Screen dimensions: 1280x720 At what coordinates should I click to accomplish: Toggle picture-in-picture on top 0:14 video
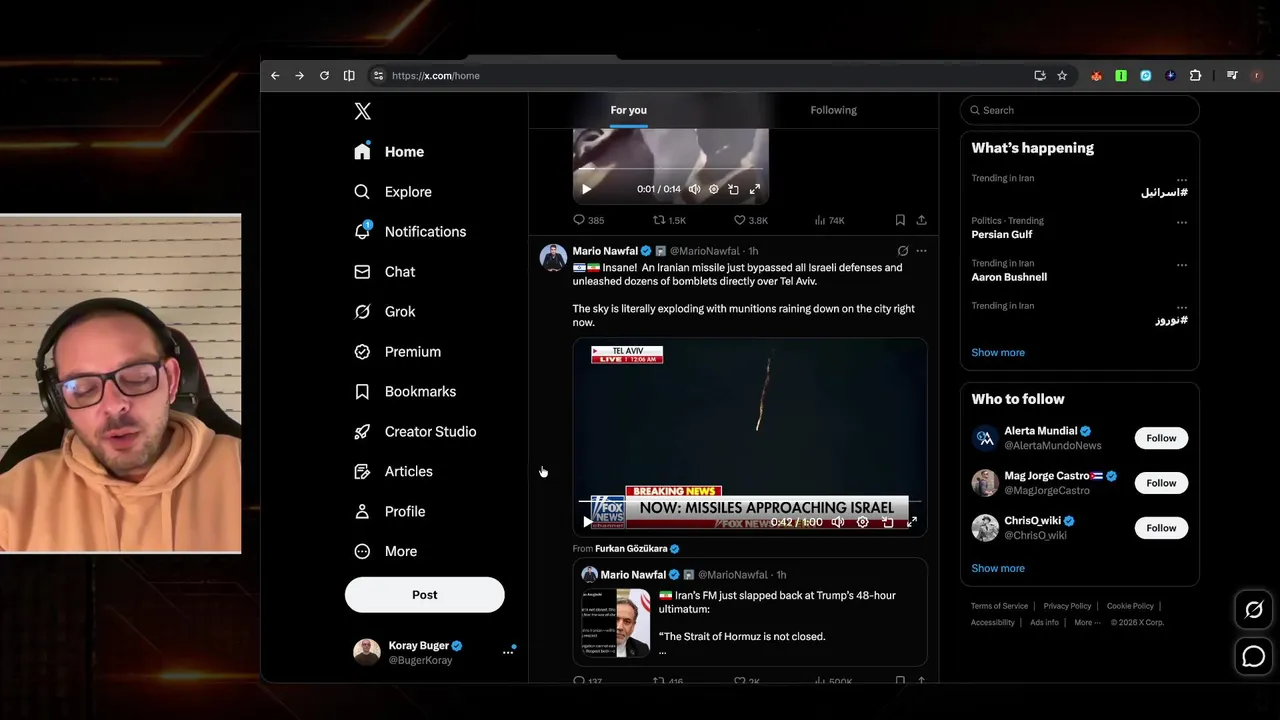tap(733, 189)
